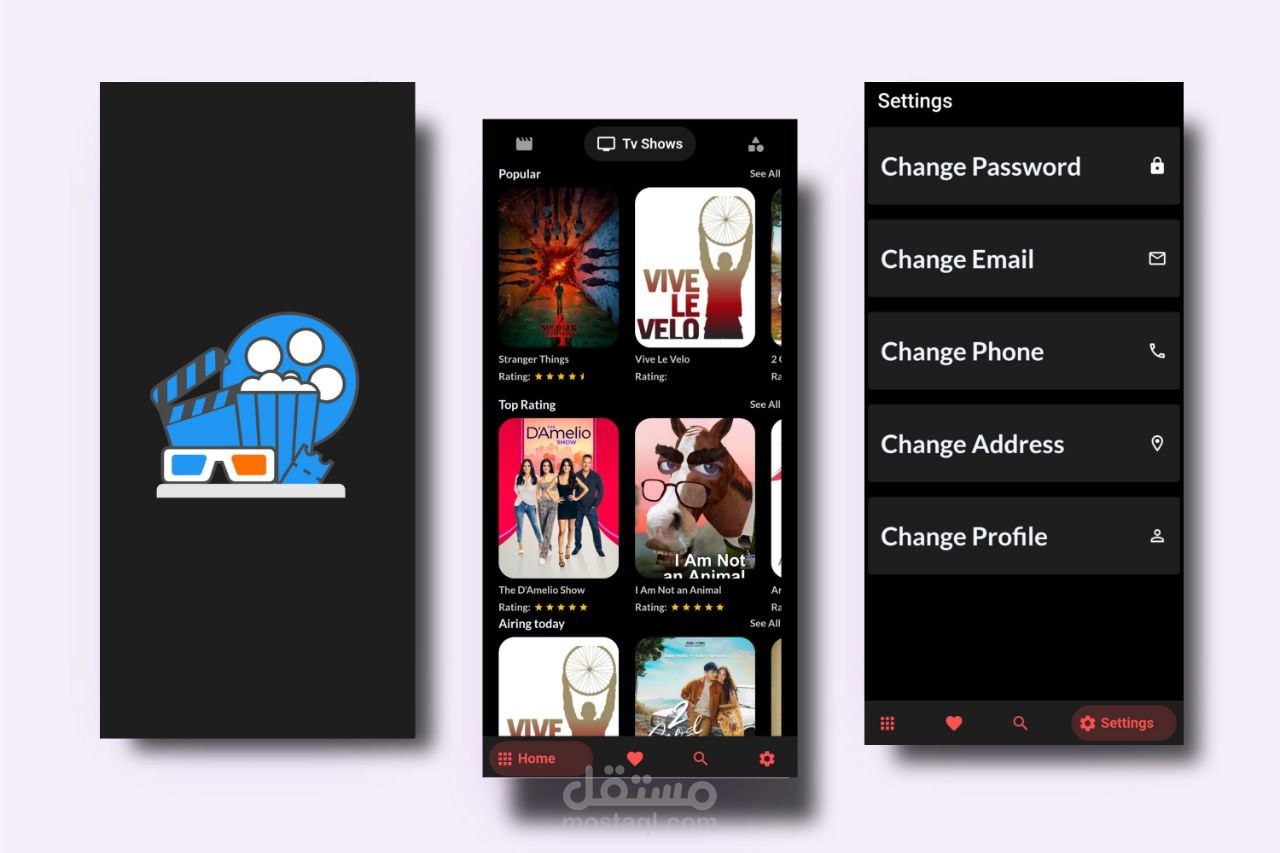This screenshot has height=853, width=1280.
Task: Click the Airing today section heading
Action: point(532,624)
